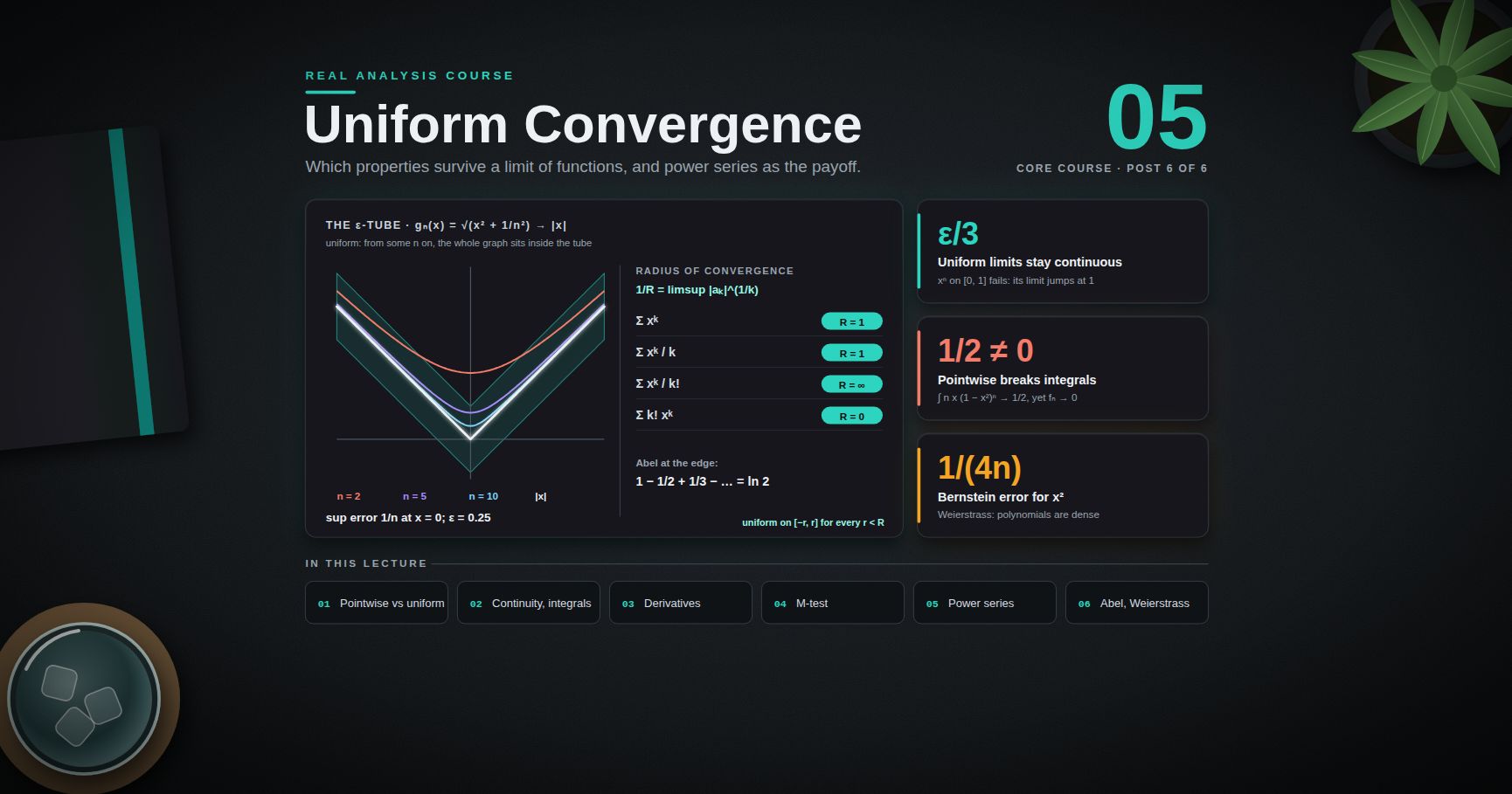Click the orange n = 2 legend label

(x=349, y=496)
